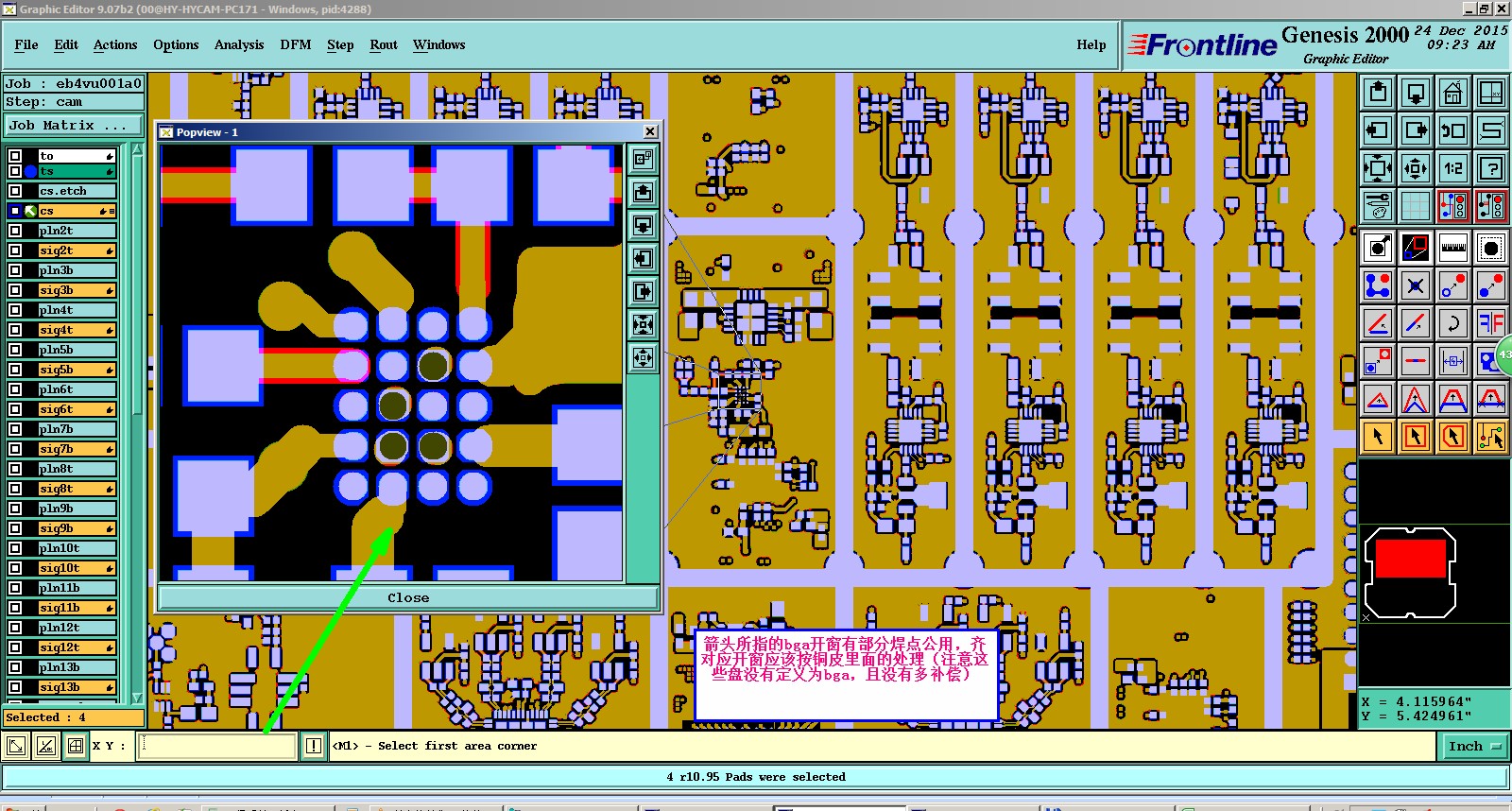1512x811 pixels.
Task: Open the File menu
Action: click(26, 44)
